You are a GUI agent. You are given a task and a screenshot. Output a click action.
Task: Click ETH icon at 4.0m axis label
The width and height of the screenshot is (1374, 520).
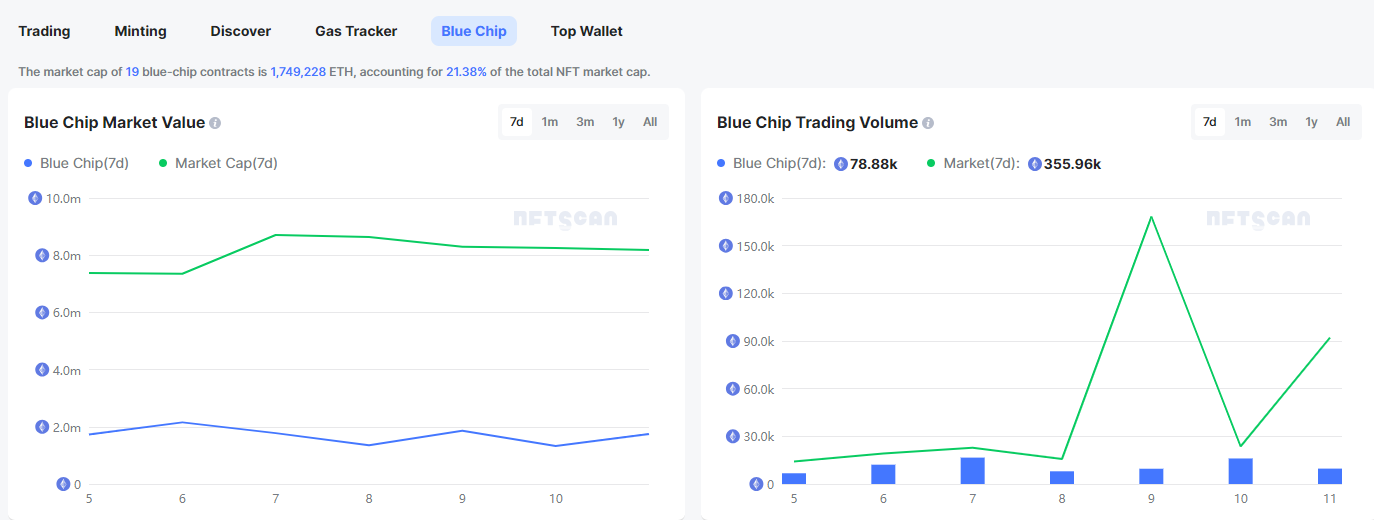(x=42, y=370)
